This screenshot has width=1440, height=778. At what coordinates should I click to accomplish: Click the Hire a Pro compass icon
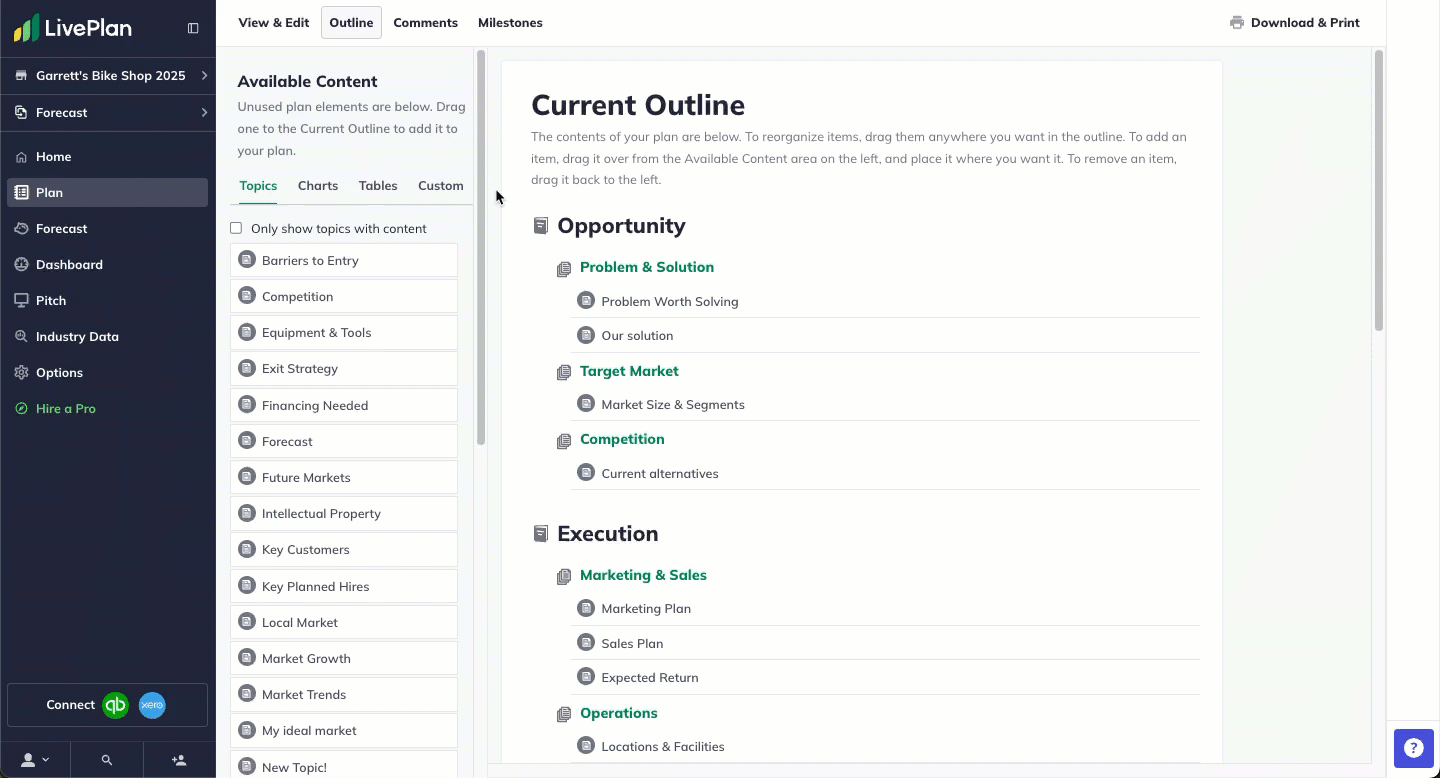click(x=21, y=409)
